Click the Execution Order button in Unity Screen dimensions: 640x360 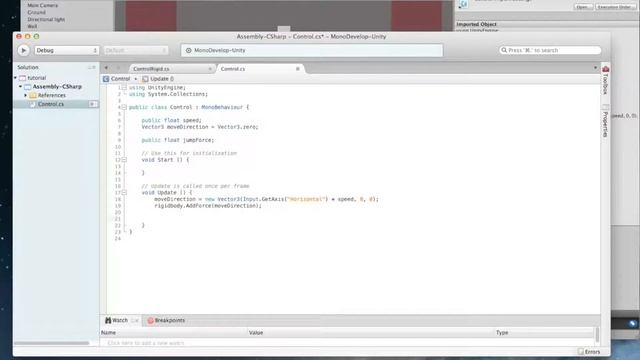(x=615, y=7)
